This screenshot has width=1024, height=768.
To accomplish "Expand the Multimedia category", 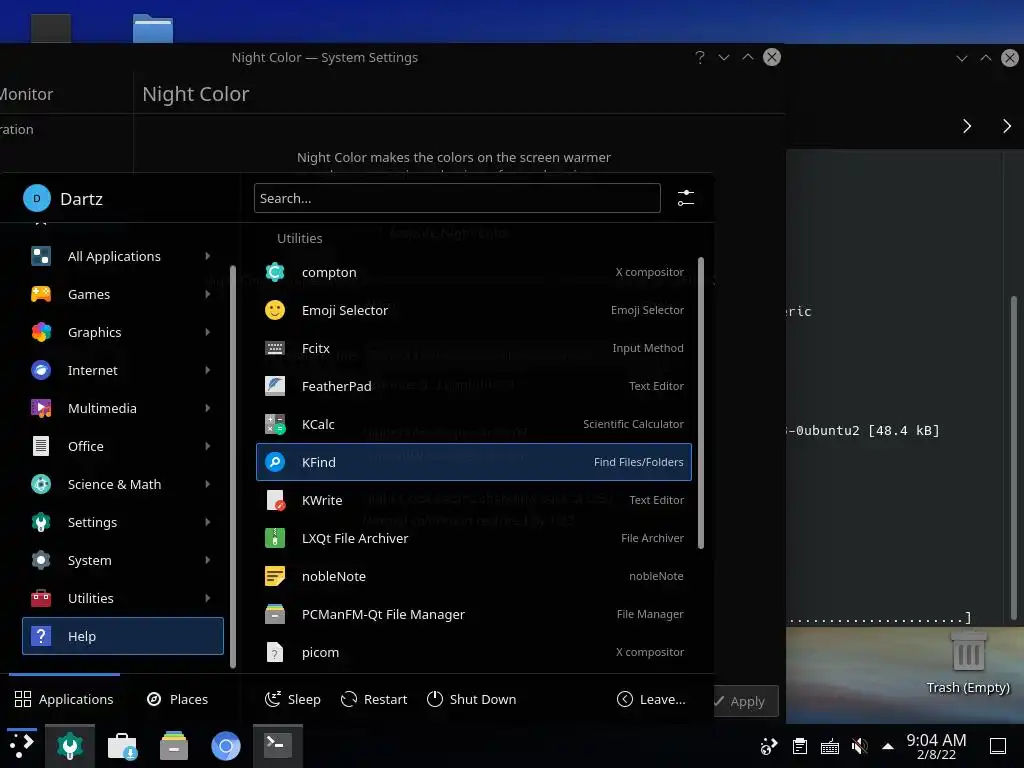I will coord(123,408).
